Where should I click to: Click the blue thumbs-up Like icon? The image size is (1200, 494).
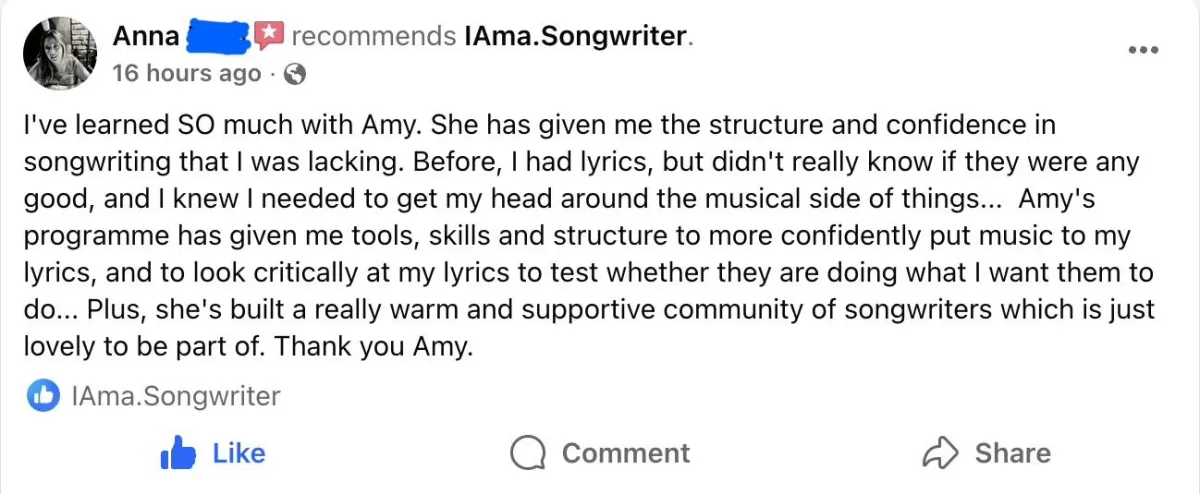click(x=177, y=453)
